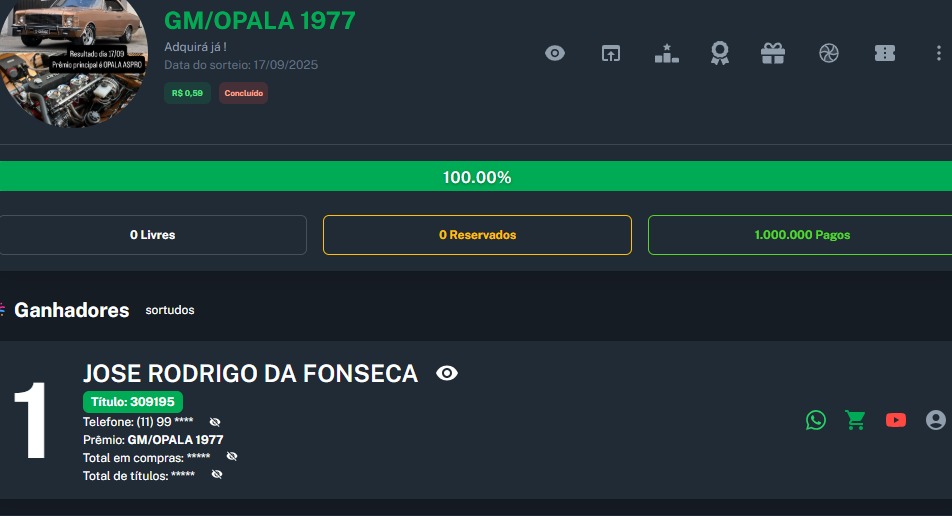Unhide the Total de títulos value
952x516 pixels.
[217, 474]
